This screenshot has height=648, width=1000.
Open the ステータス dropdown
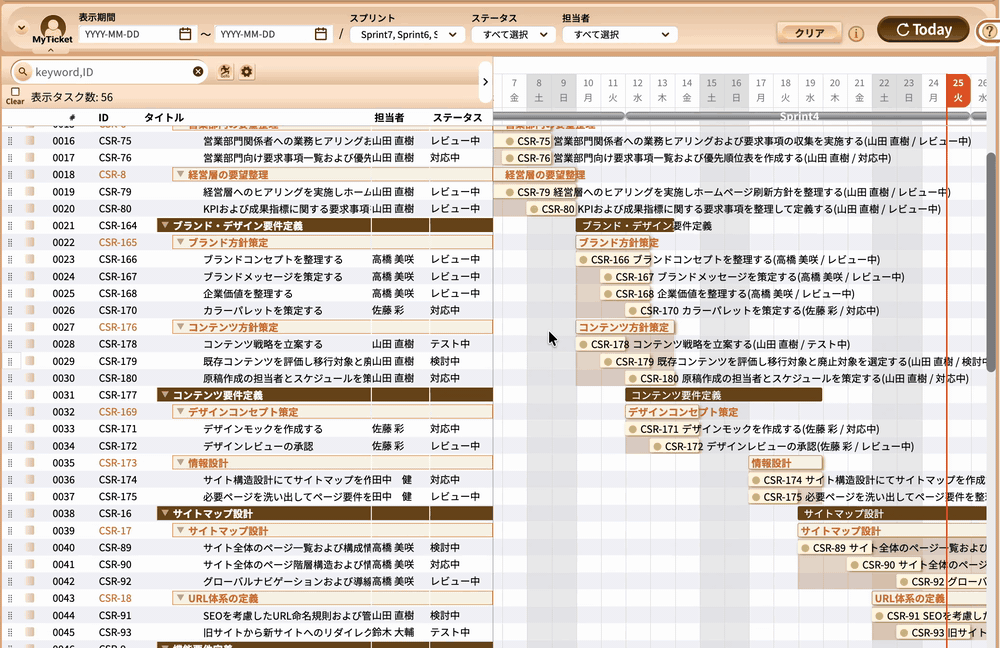[515, 34]
